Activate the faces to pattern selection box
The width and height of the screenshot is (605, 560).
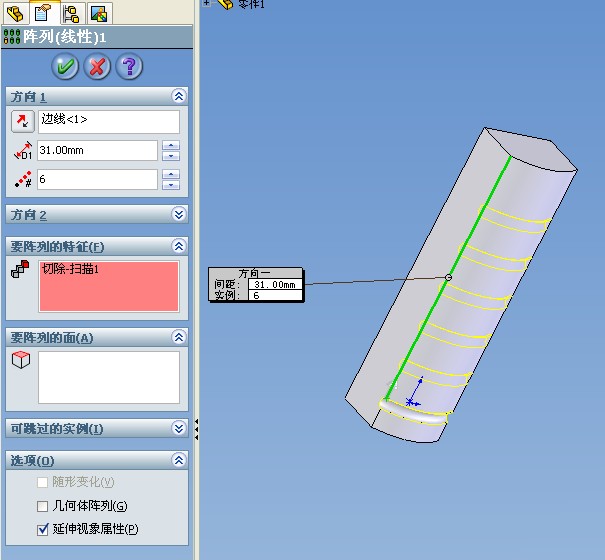[109, 377]
